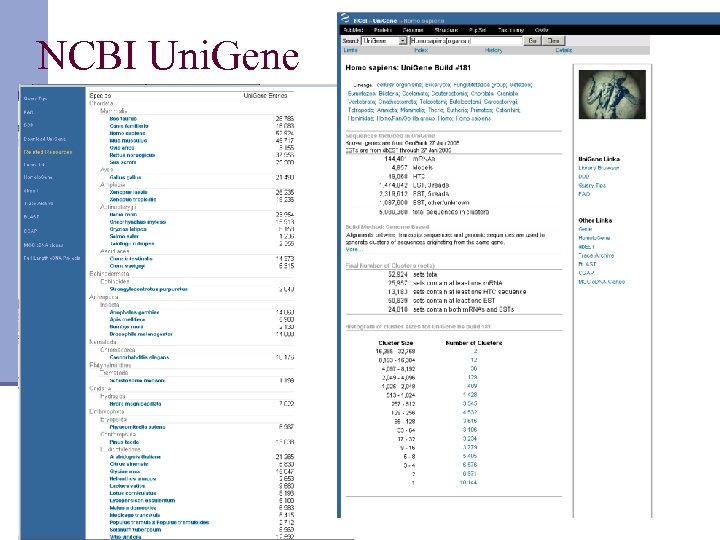
Task: Open HomoloGene in left blue sidebar
Action: click(x=38, y=177)
